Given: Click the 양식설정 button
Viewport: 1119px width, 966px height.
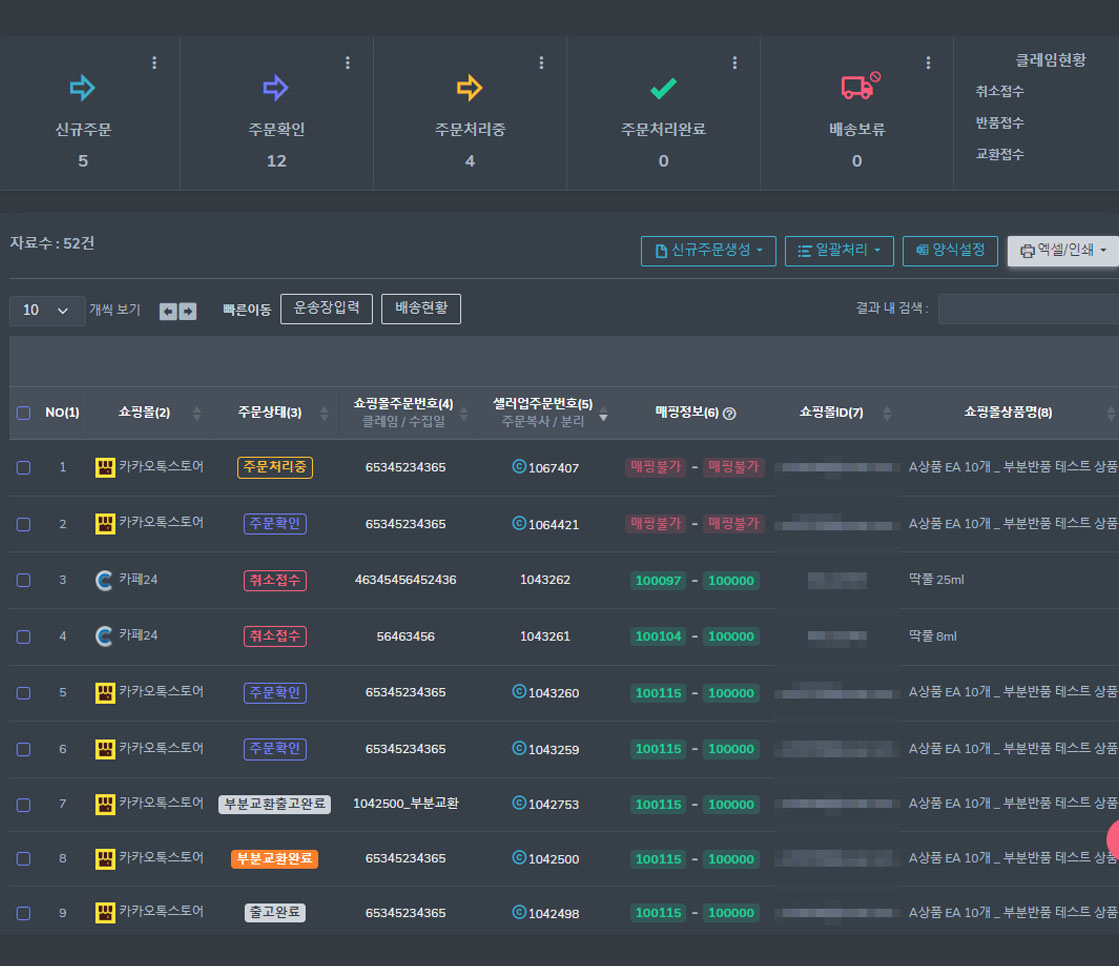Looking at the screenshot, I should 950,251.
